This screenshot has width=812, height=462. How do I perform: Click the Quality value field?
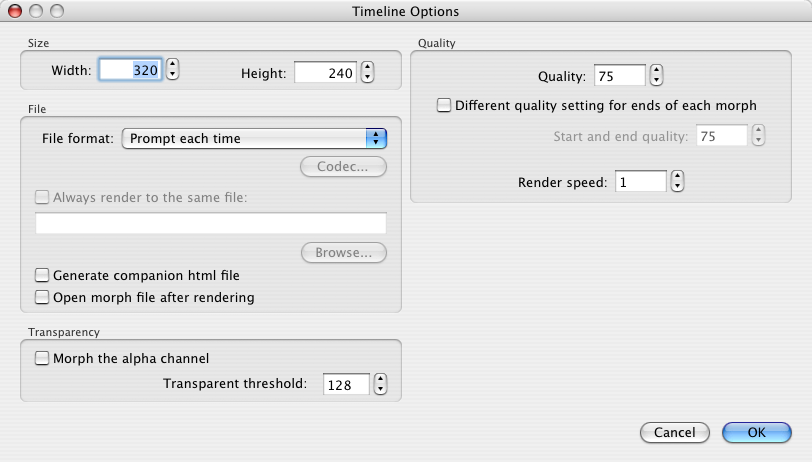pyautogui.click(x=618, y=75)
